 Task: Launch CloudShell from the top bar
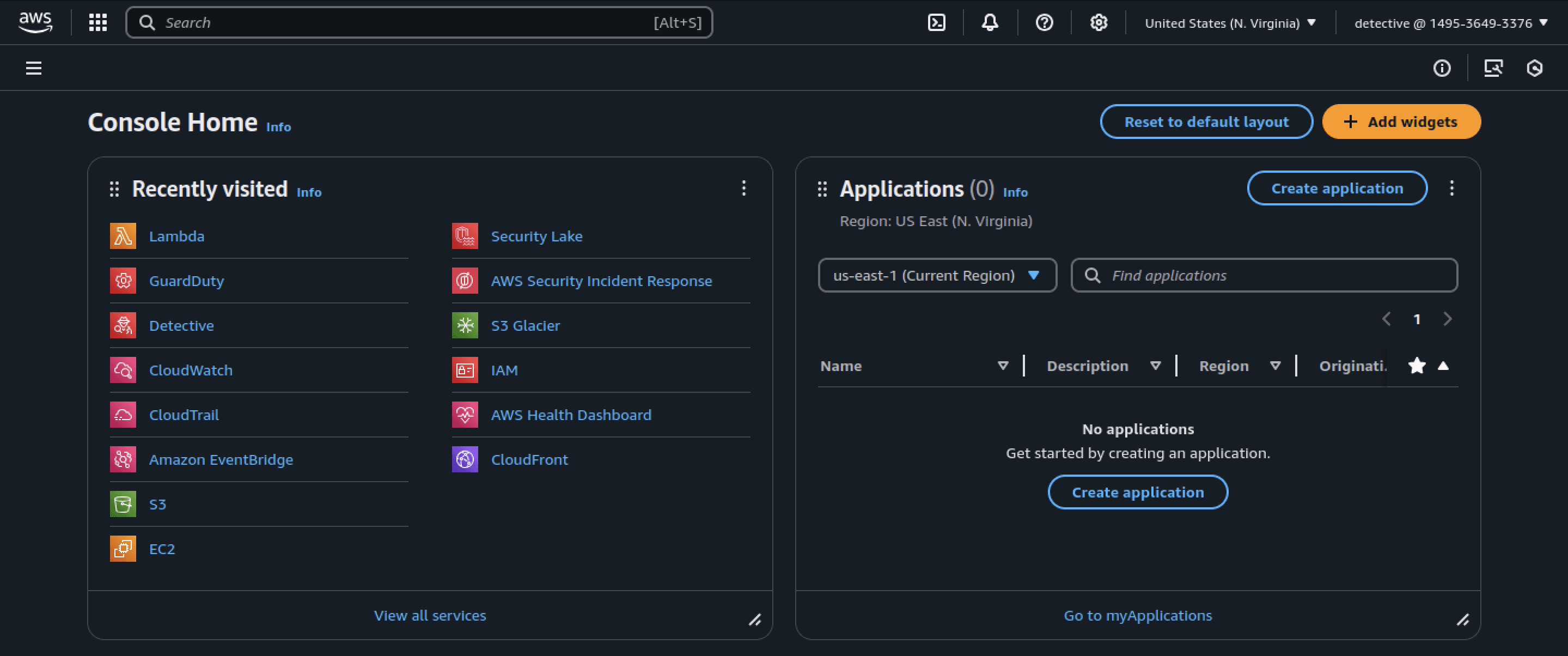coord(936,22)
